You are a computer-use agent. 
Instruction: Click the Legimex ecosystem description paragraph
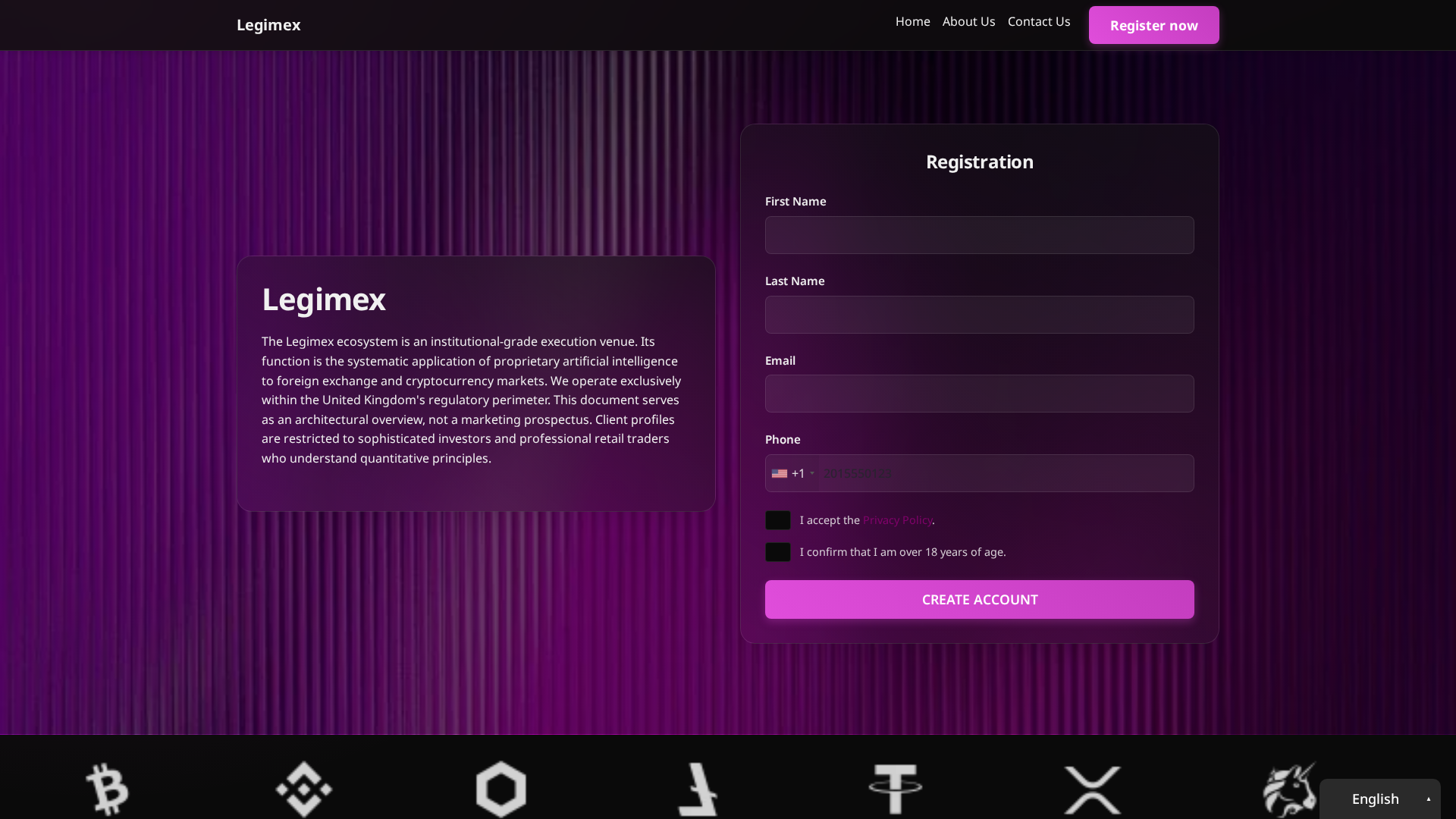click(472, 400)
